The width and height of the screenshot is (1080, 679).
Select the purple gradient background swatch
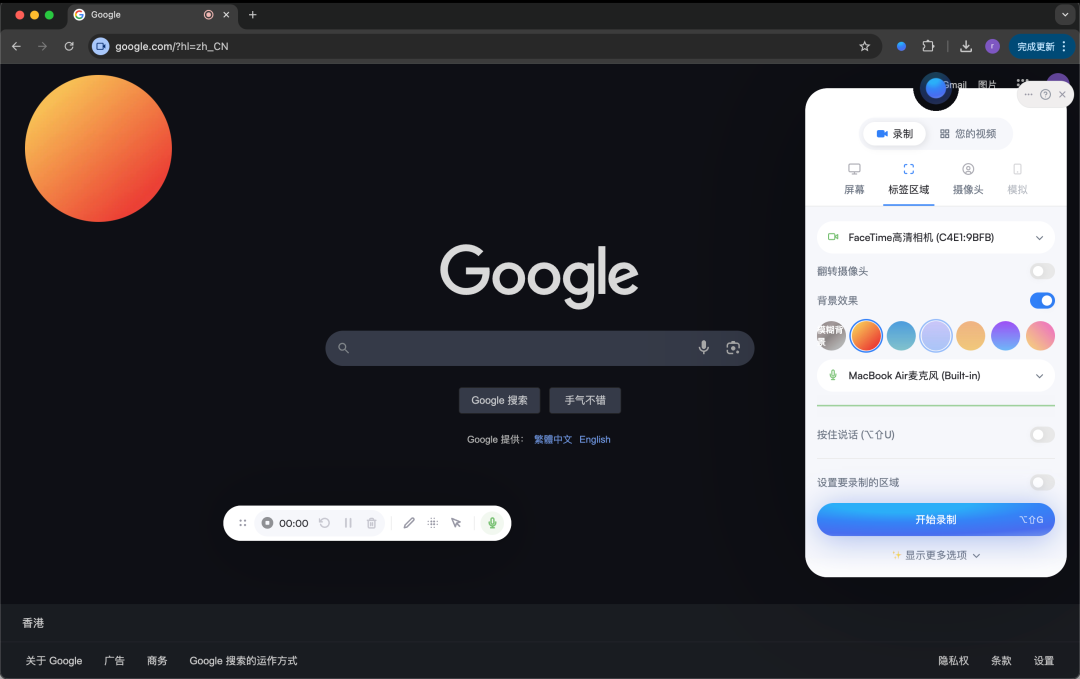pos(1005,336)
